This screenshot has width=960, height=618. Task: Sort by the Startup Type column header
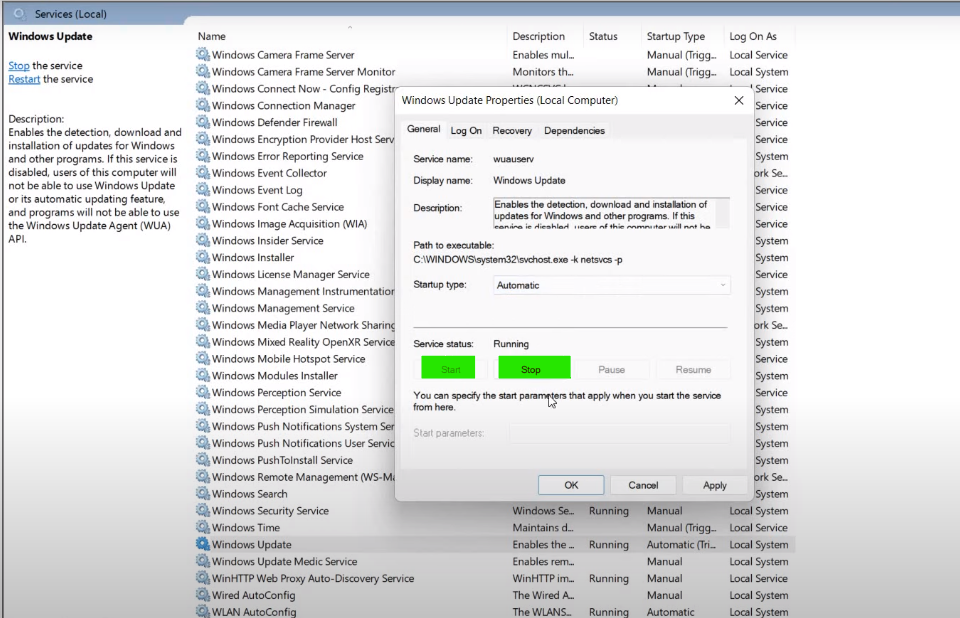pos(676,36)
